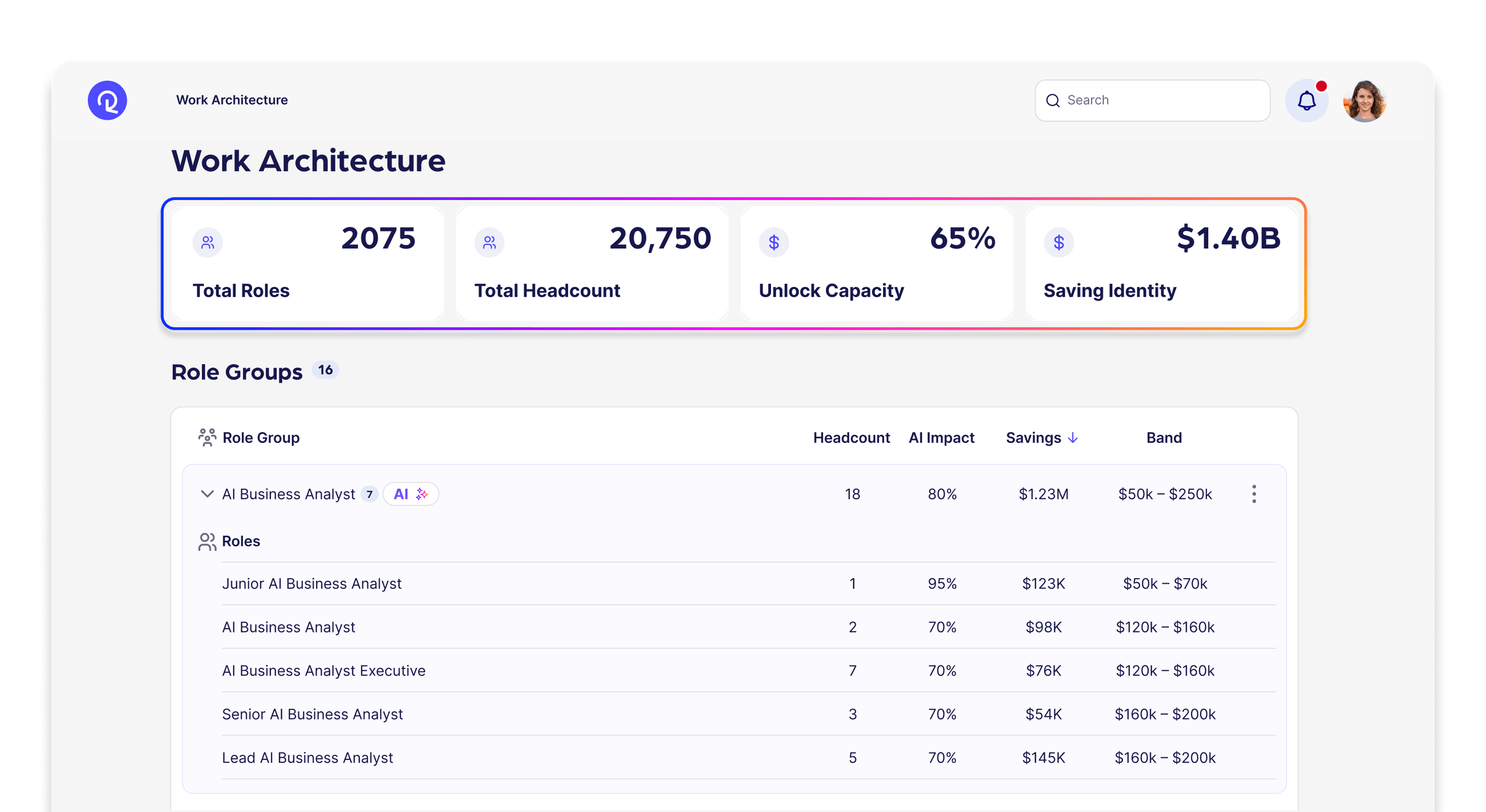The width and height of the screenshot is (1486, 812).
Task: Click the Unlock Capacity dollar icon
Action: (773, 242)
